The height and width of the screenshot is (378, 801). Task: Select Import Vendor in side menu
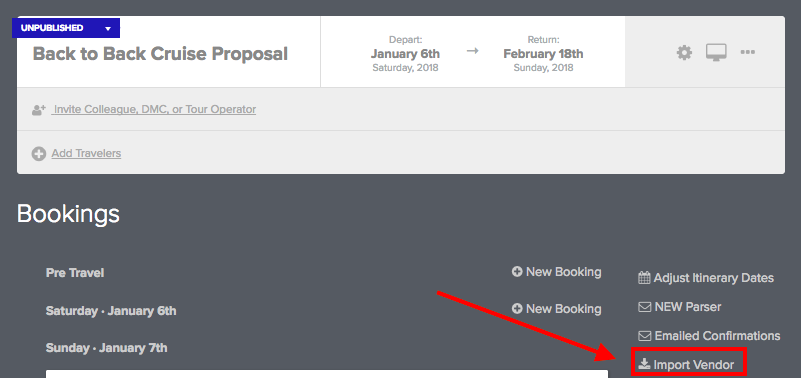[x=689, y=365]
